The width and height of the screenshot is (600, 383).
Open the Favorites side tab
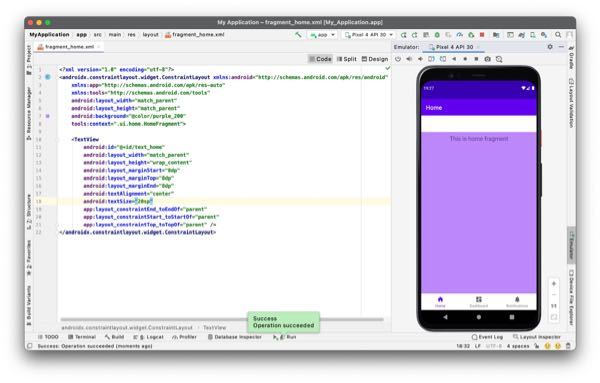pos(29,258)
